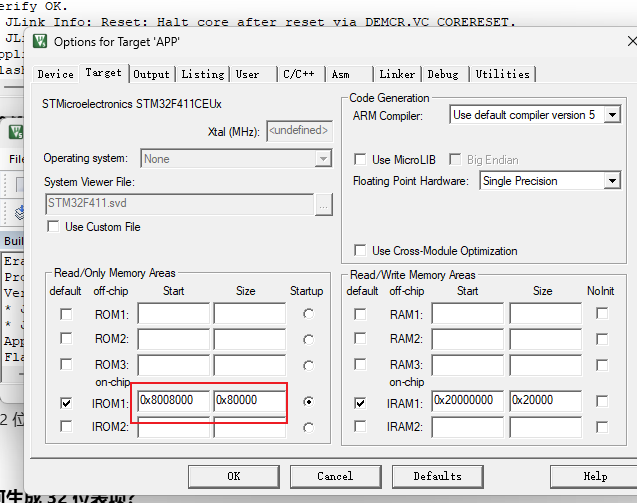Open the Floating Point Hardware dropdown
This screenshot has height=503, width=637.
click(x=612, y=181)
